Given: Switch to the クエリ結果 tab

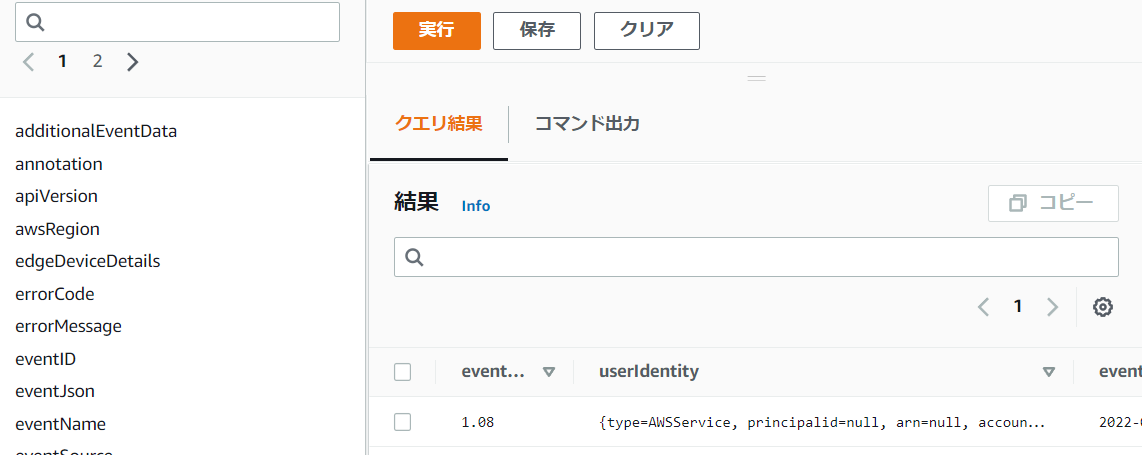Looking at the screenshot, I should (439, 124).
